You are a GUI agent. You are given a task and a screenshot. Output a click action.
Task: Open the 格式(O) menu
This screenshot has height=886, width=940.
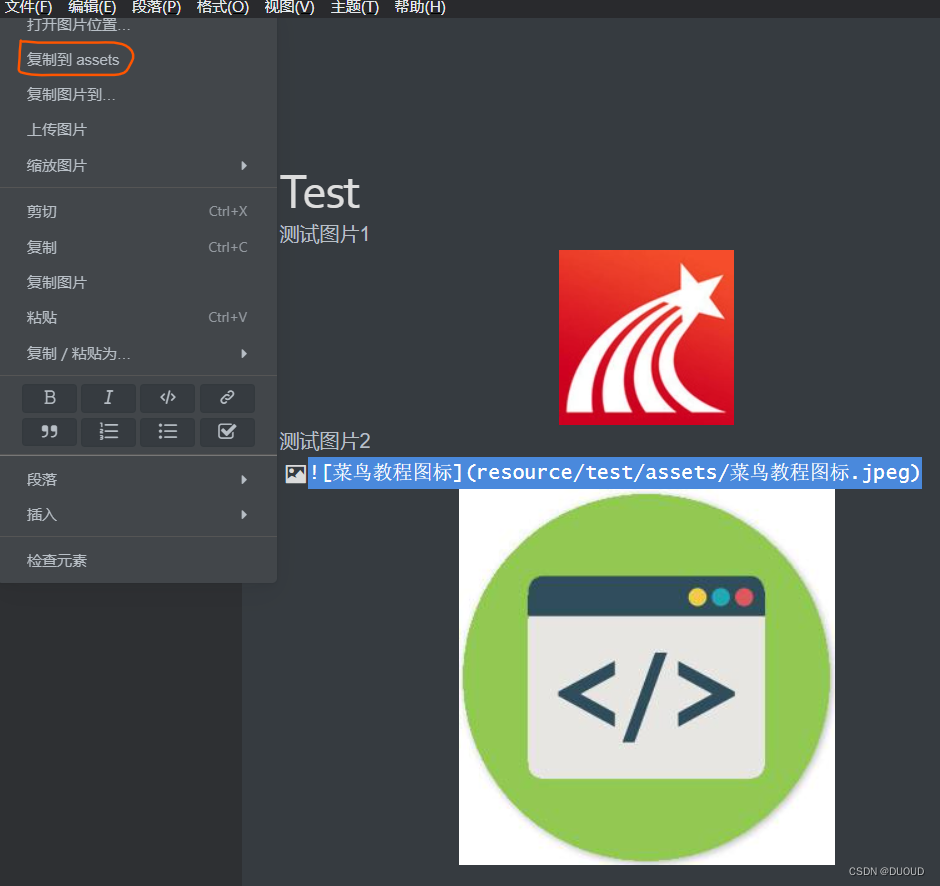[x=222, y=7]
